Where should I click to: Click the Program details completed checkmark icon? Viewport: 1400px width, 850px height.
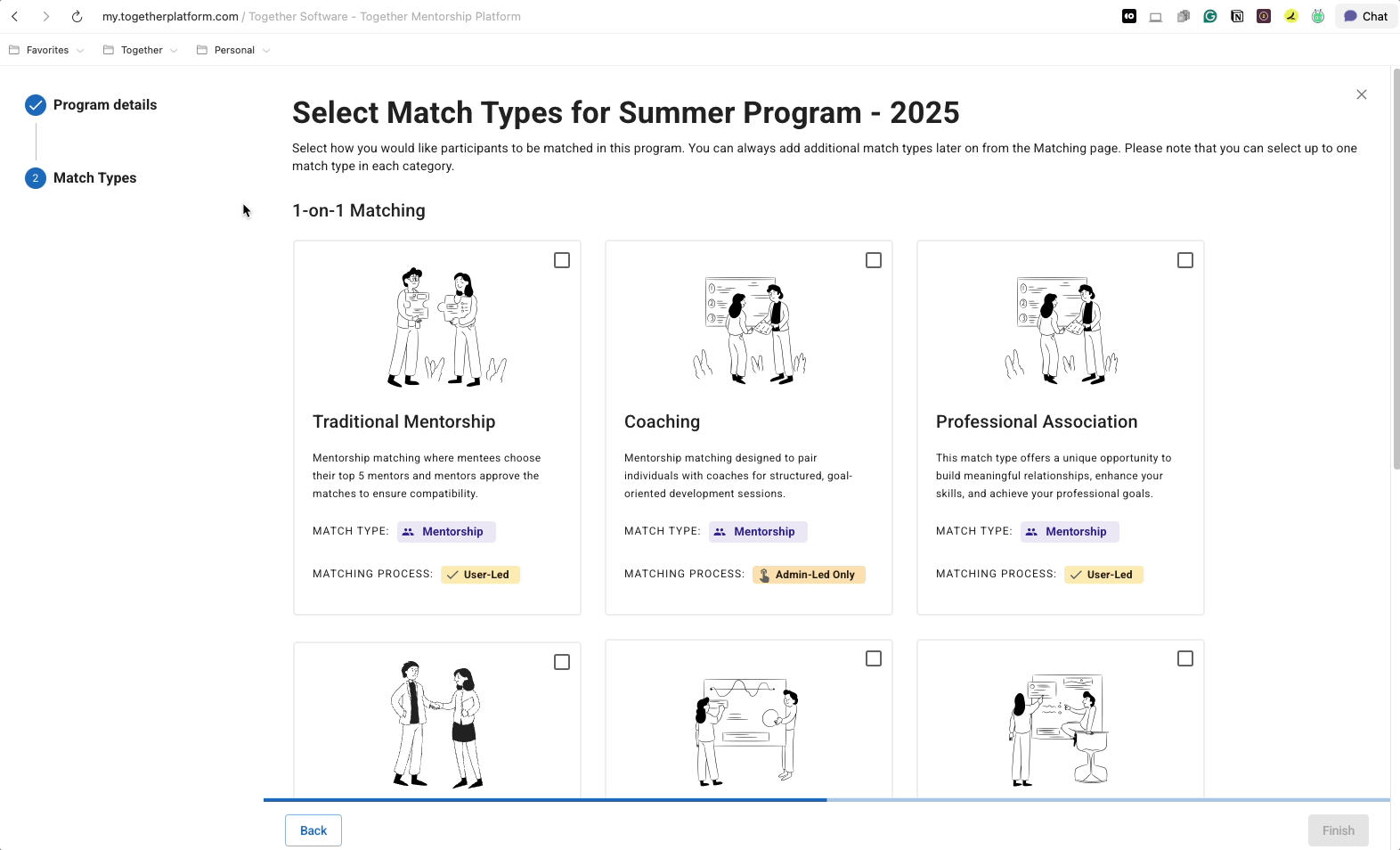36,105
